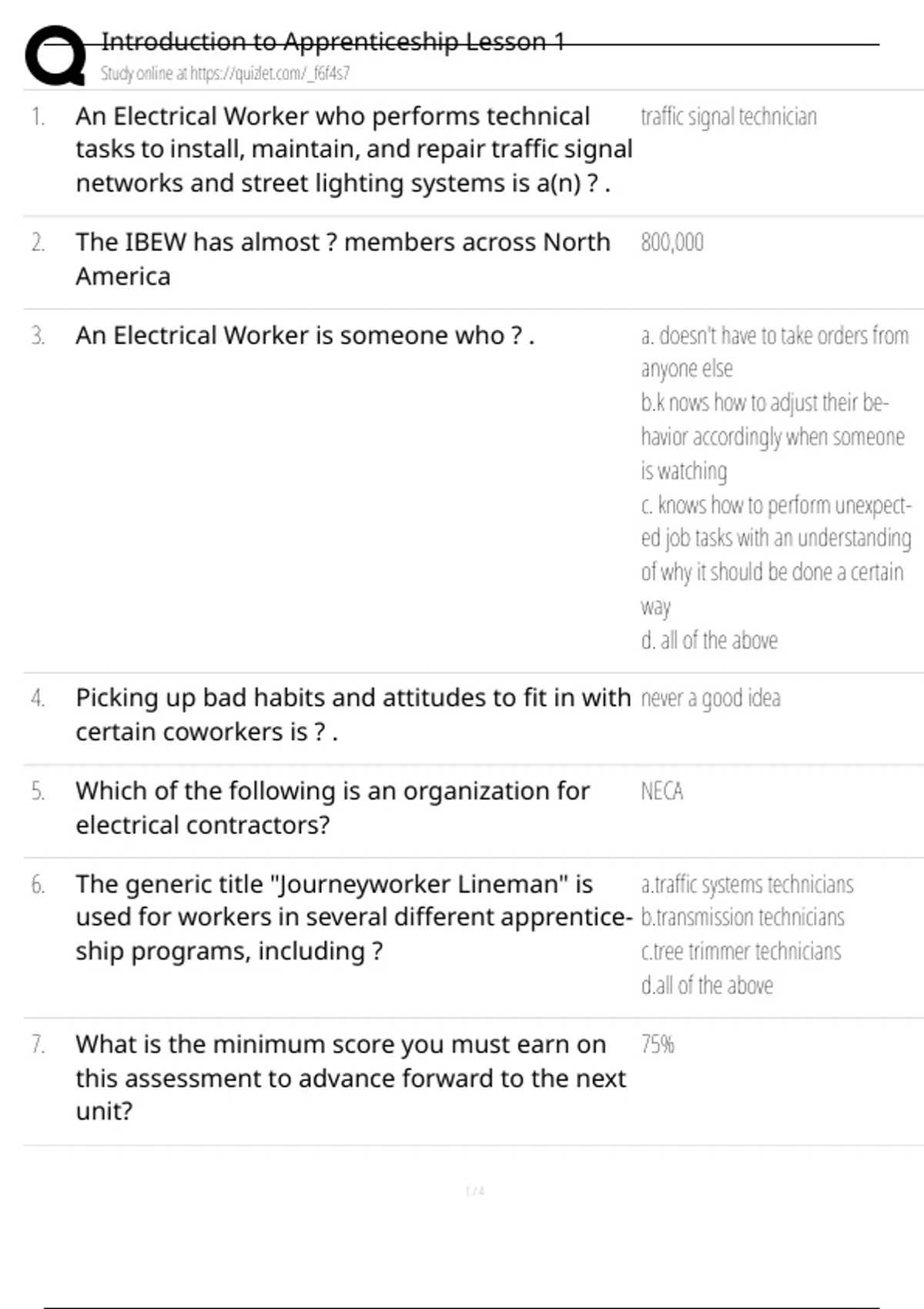Screen dimensions: 924x1309
Task: Click option a. traffic systems technicians
Action: point(747,885)
